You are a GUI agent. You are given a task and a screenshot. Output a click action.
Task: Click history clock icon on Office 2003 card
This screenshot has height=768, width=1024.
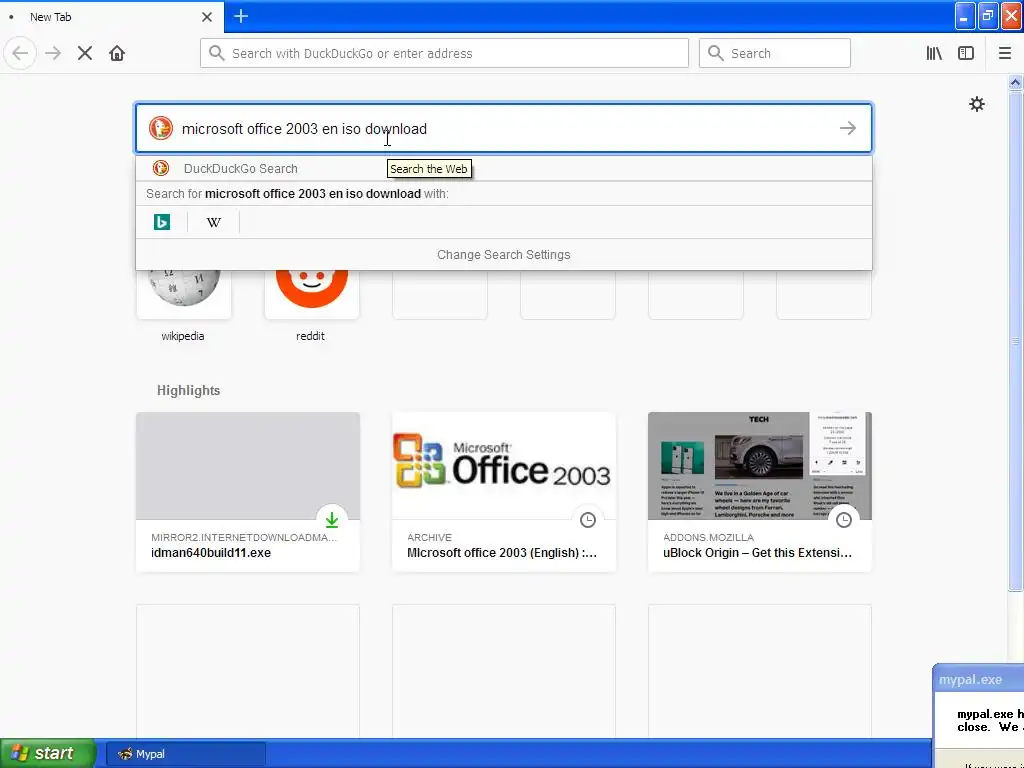pos(588,520)
